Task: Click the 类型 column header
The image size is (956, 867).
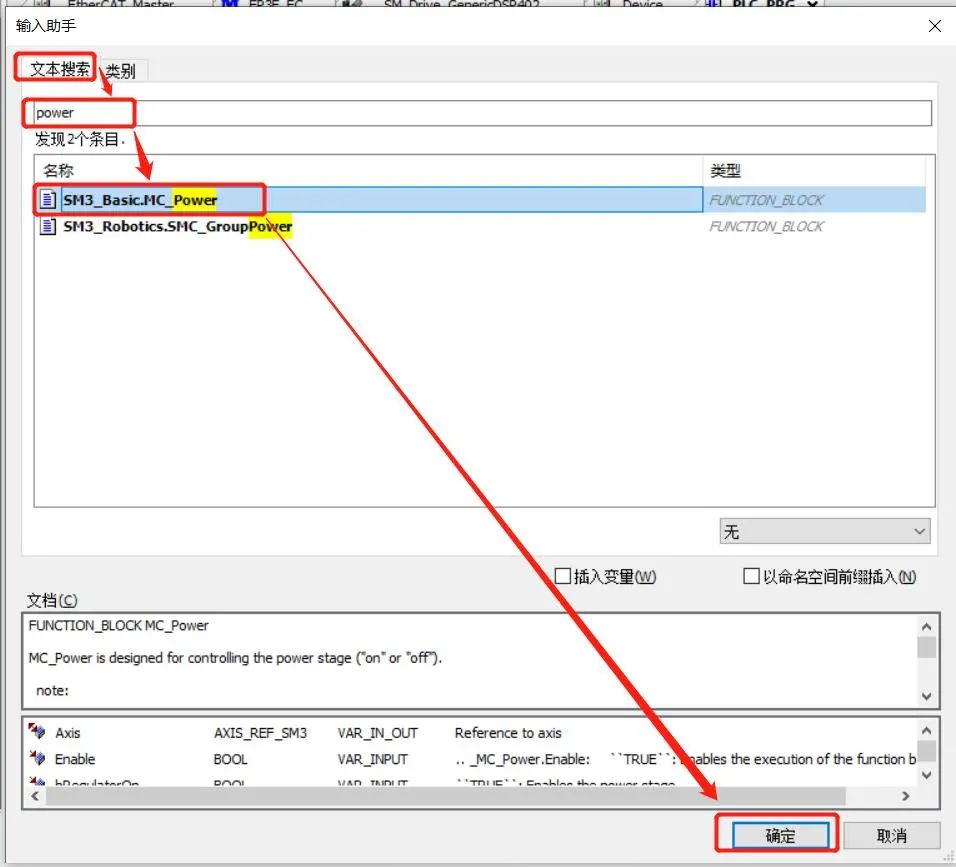Action: [x=726, y=171]
